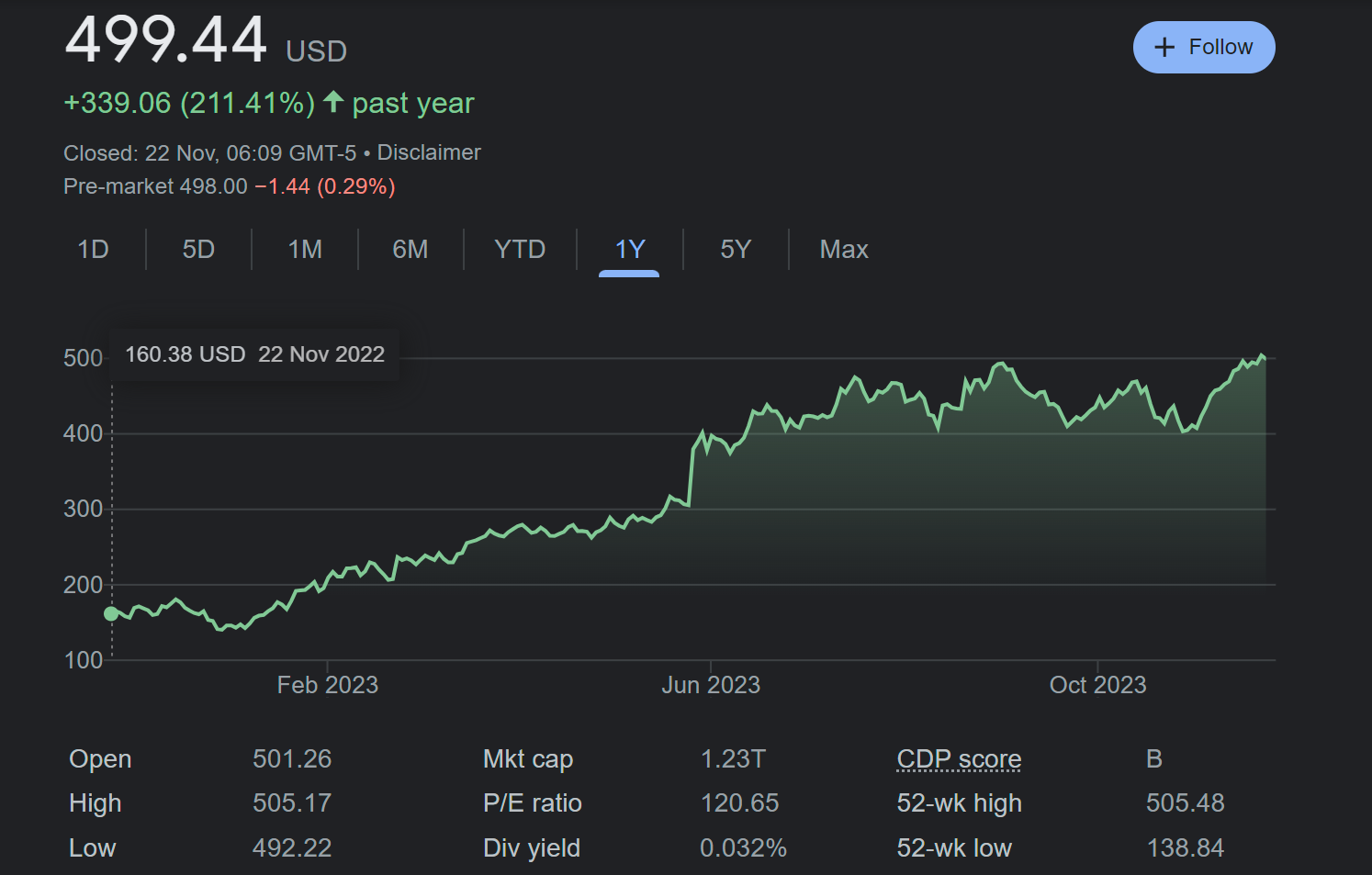Click the Feb 2023 axis label
The image size is (1372, 875).
[328, 685]
